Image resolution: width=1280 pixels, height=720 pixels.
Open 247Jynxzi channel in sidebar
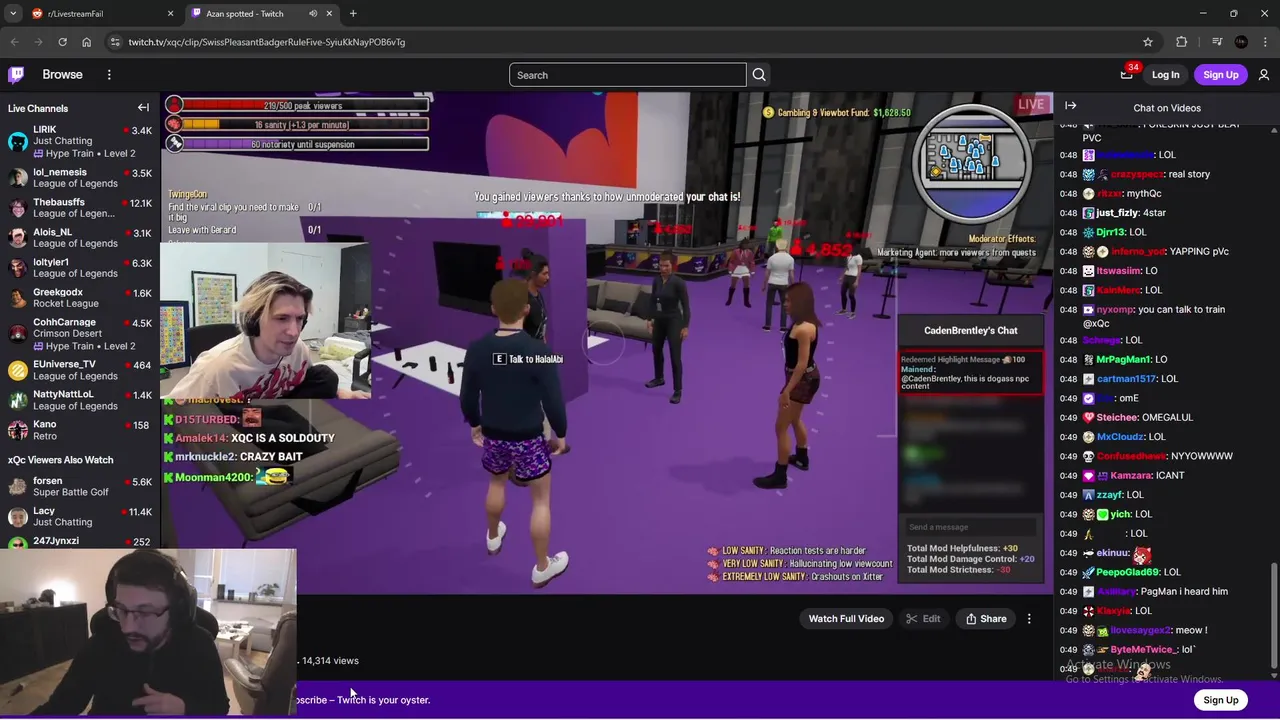pos(80,541)
